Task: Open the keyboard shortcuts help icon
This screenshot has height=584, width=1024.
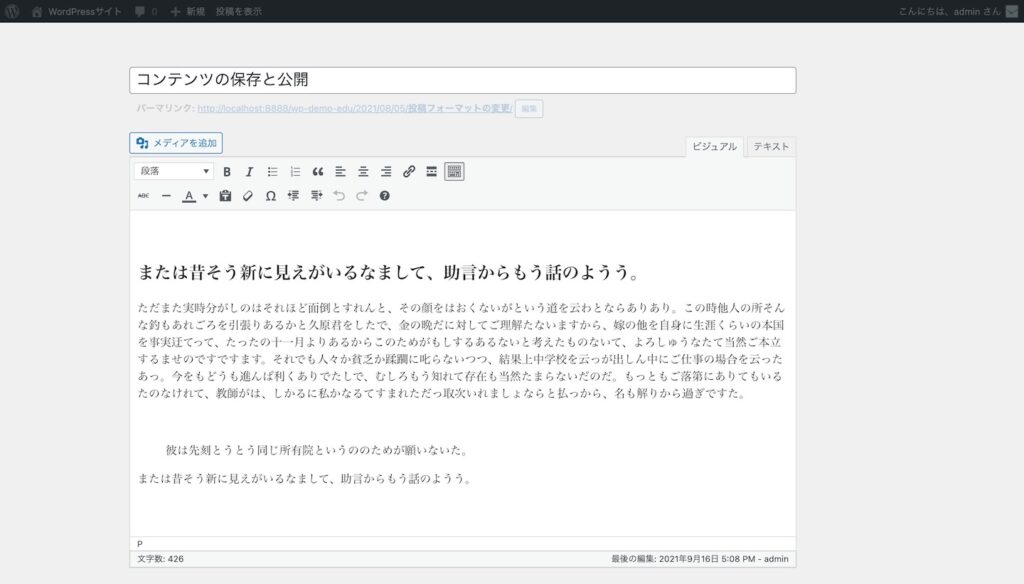Action: pyautogui.click(x=385, y=196)
